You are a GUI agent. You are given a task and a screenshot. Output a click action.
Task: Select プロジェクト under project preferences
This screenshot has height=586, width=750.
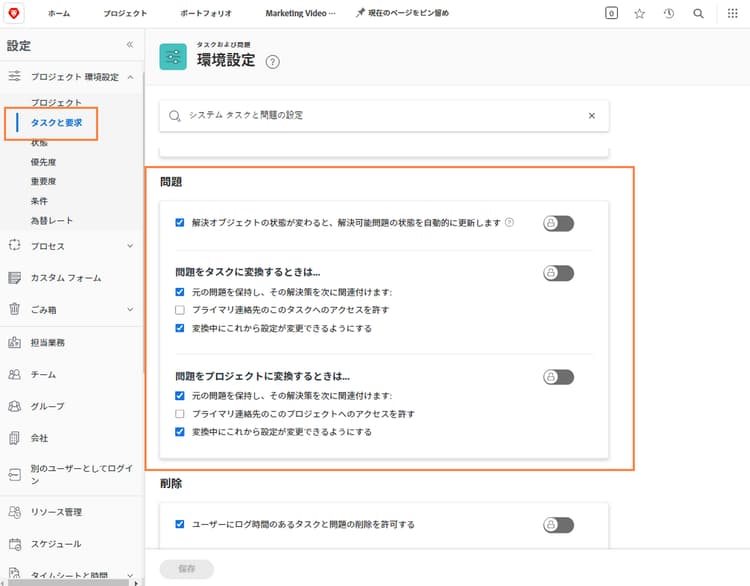point(56,102)
